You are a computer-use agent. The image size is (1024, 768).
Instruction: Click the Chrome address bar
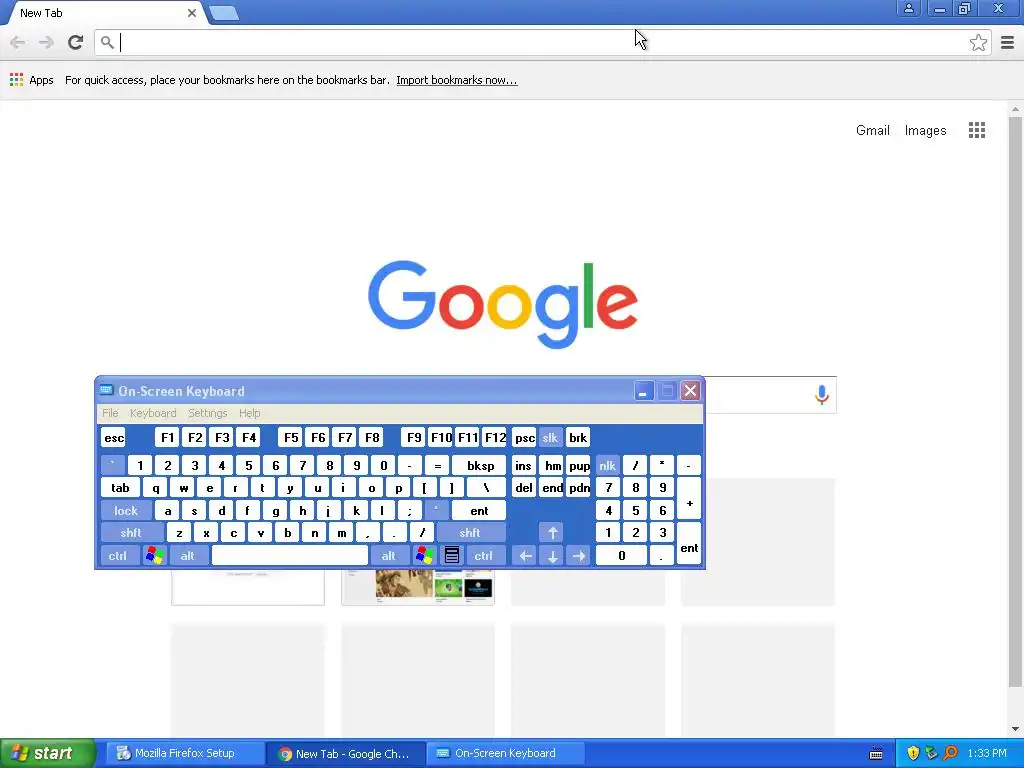pyautogui.click(x=543, y=42)
